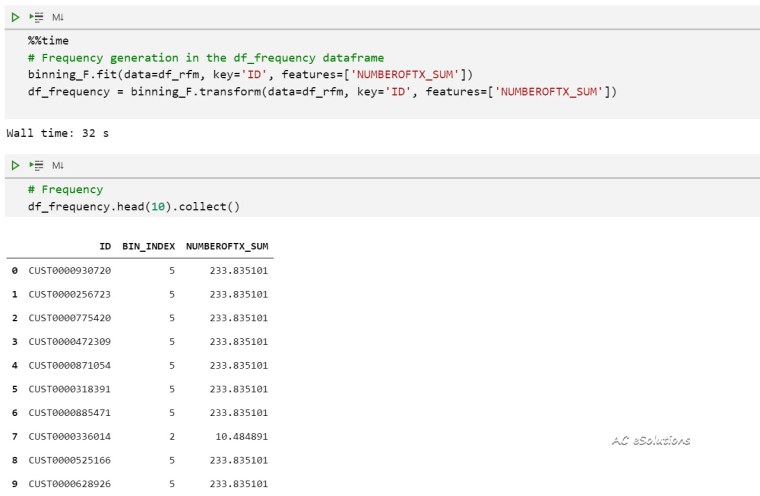Viewport: 760px width, 496px height.
Task: Click the BIN_INDEX column header
Action: click(148, 246)
